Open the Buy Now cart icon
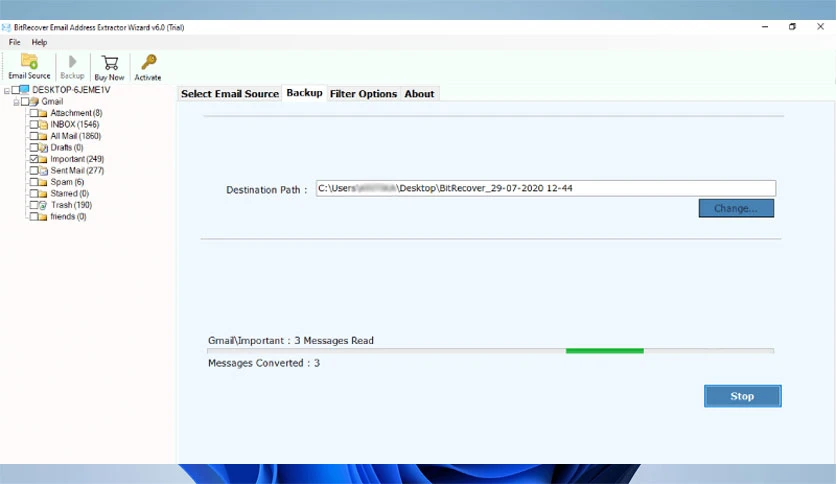This screenshot has height=484, width=836. tap(110, 62)
